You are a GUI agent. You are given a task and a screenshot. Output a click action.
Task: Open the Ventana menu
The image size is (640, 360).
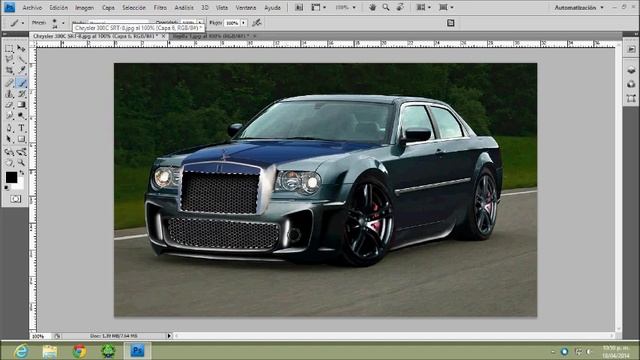[x=246, y=7]
